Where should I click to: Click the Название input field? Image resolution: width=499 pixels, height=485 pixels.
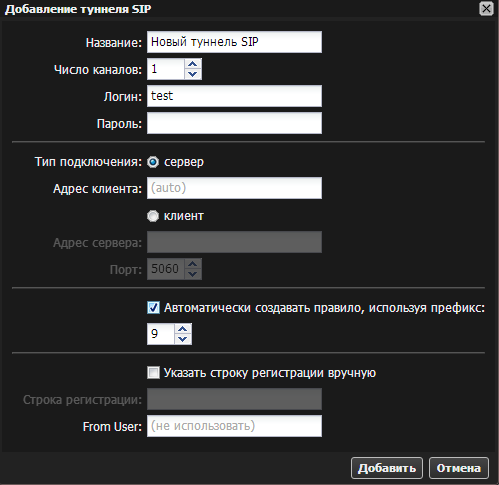(234, 42)
